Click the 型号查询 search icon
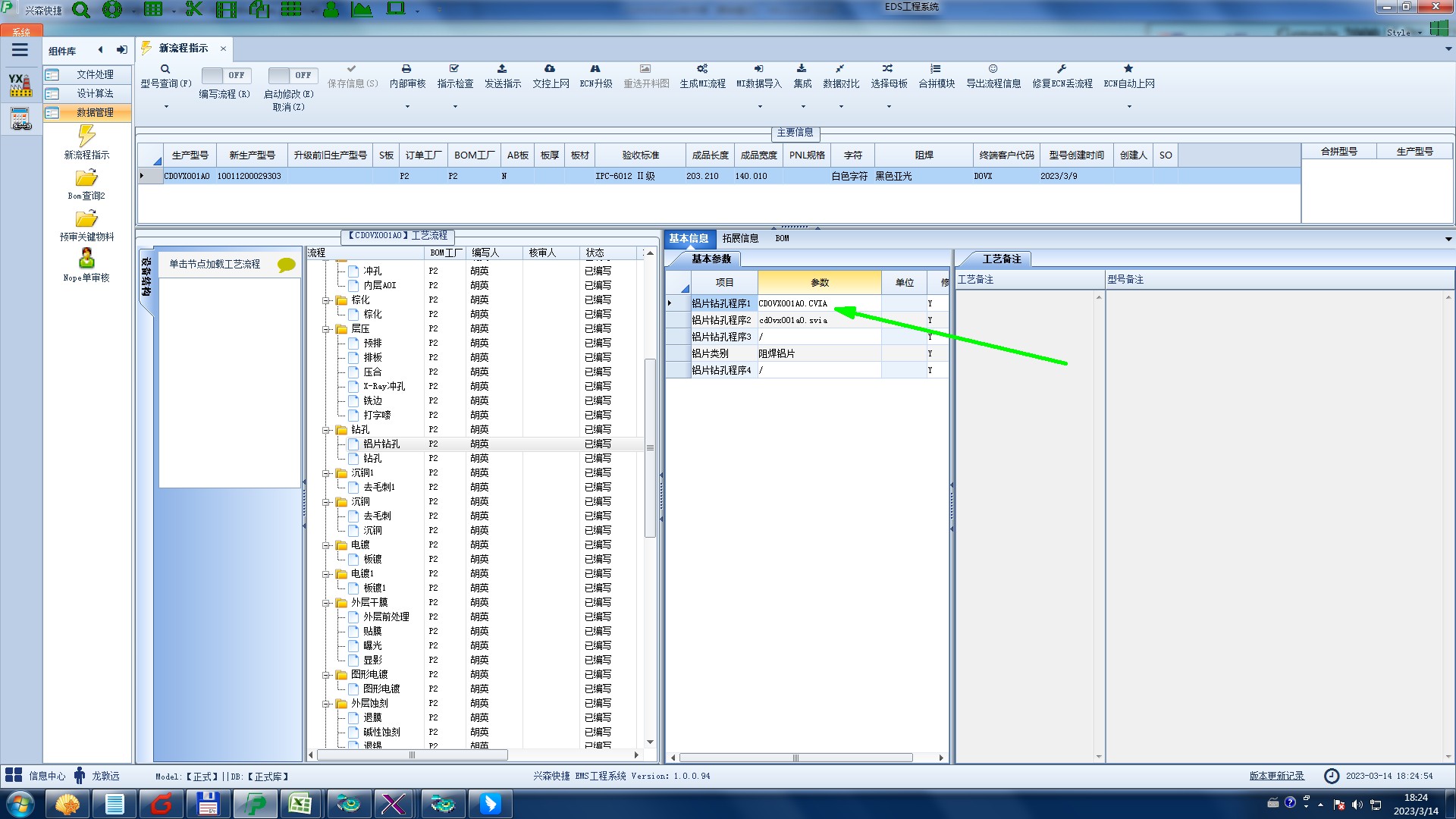 165,69
